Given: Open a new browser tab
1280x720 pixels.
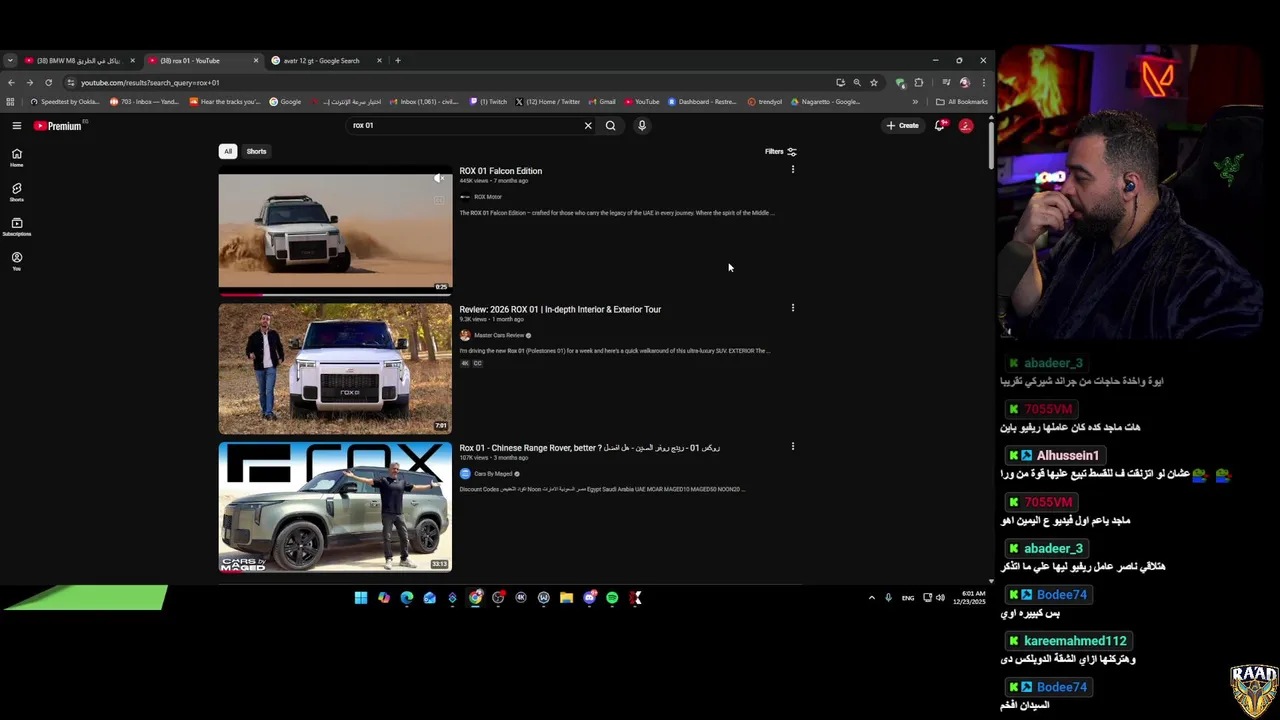Looking at the screenshot, I should (x=398, y=61).
